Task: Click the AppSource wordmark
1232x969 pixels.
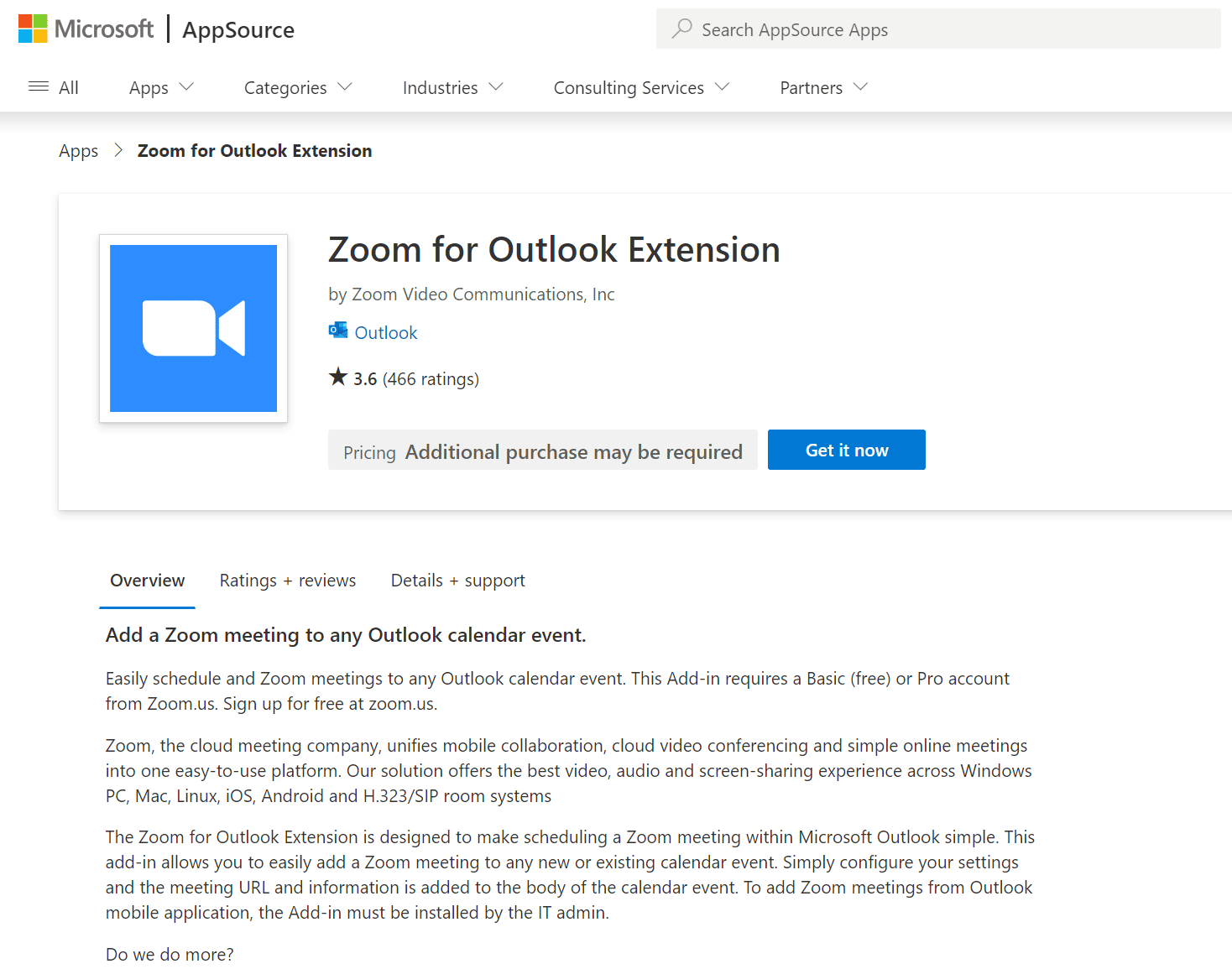Action: [238, 29]
